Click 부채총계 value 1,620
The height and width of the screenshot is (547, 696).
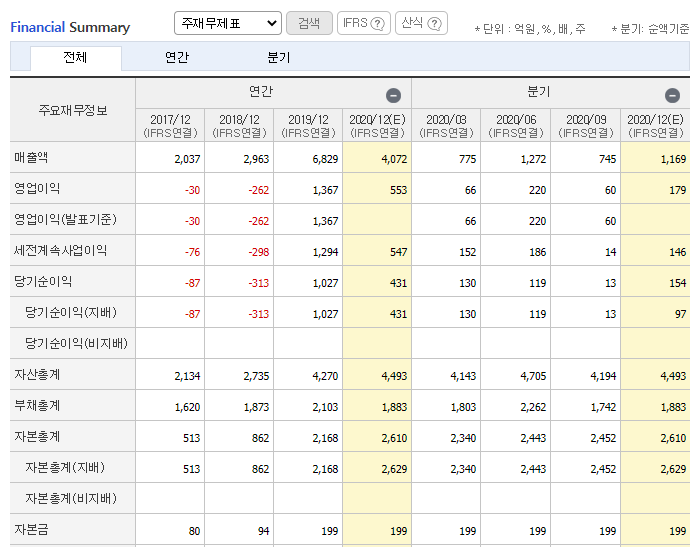[x=187, y=407]
